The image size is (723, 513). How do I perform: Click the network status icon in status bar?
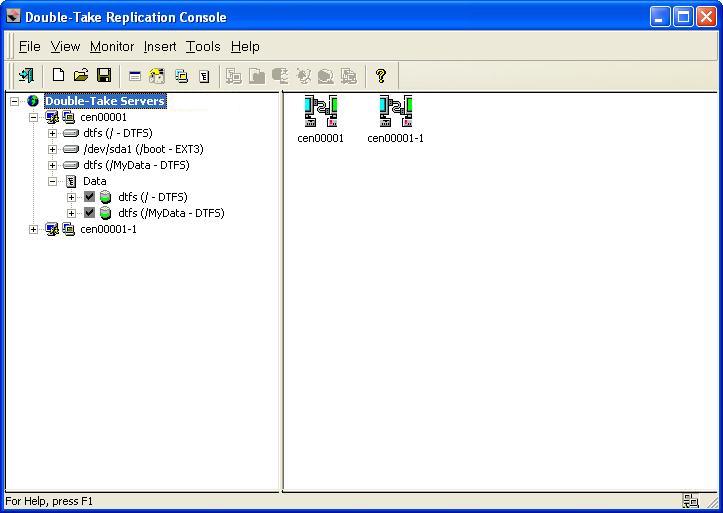coord(690,501)
